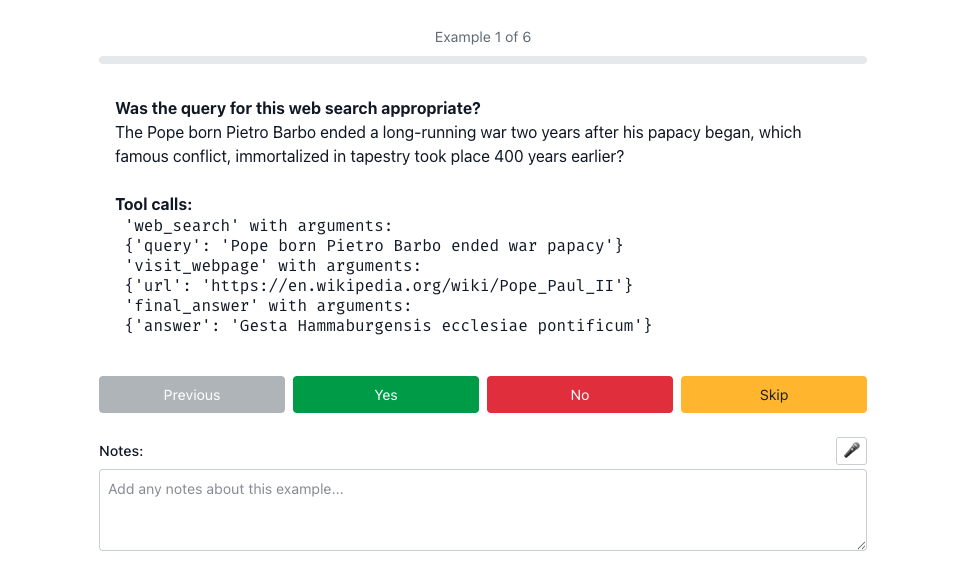Screen dimensions: 962x569
Task: Click the "Example 1 of 6" counter
Action: [x=482, y=37]
